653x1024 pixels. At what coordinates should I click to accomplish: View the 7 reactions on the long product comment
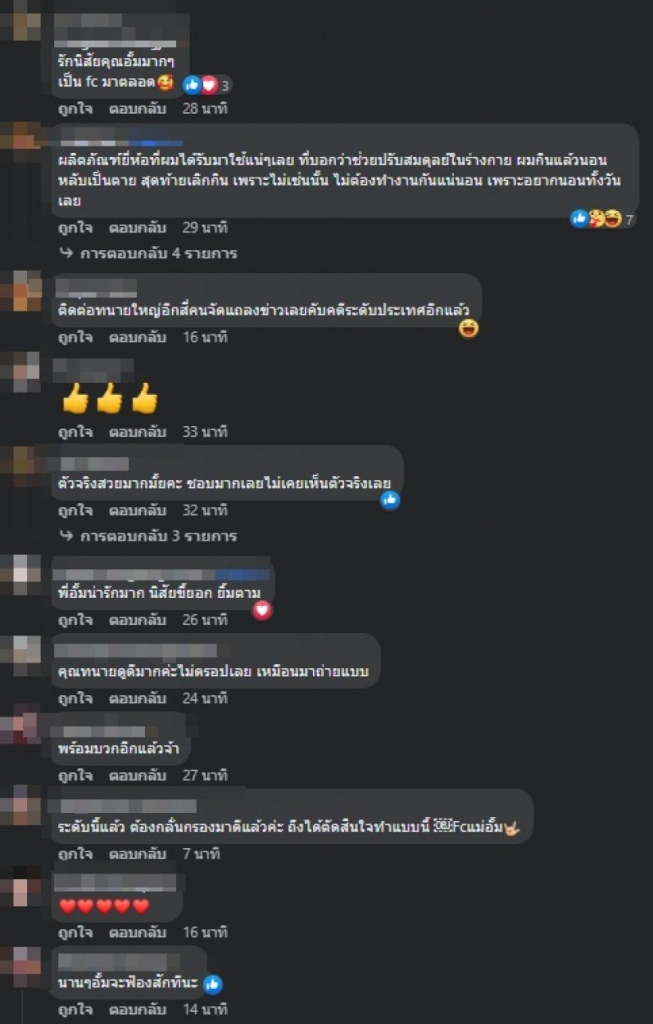point(603,219)
